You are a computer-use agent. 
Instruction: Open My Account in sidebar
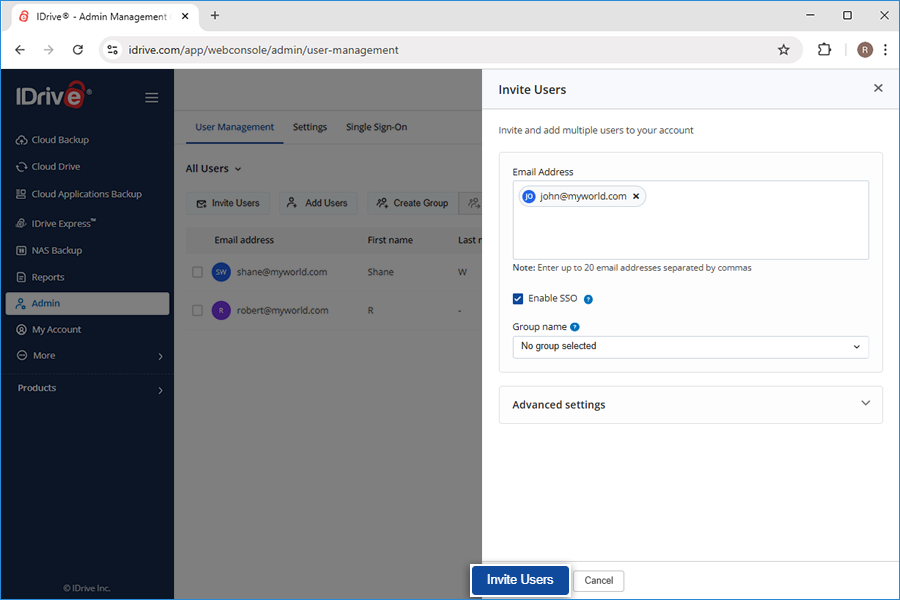(49, 330)
